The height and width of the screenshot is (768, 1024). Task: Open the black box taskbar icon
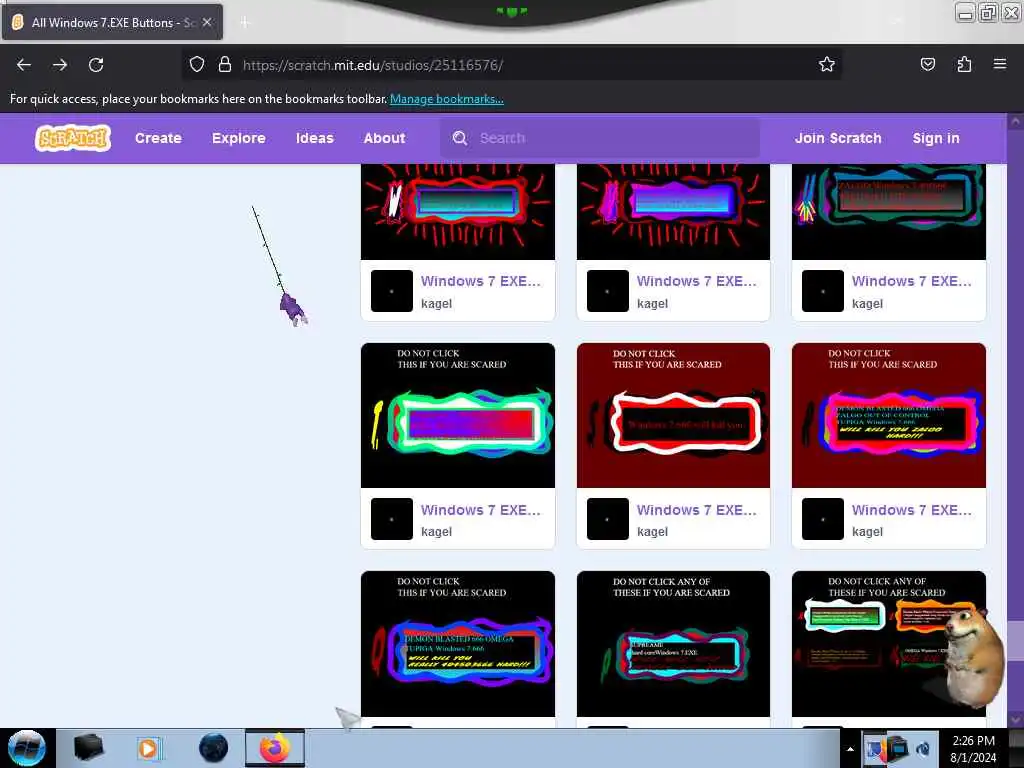(88, 748)
